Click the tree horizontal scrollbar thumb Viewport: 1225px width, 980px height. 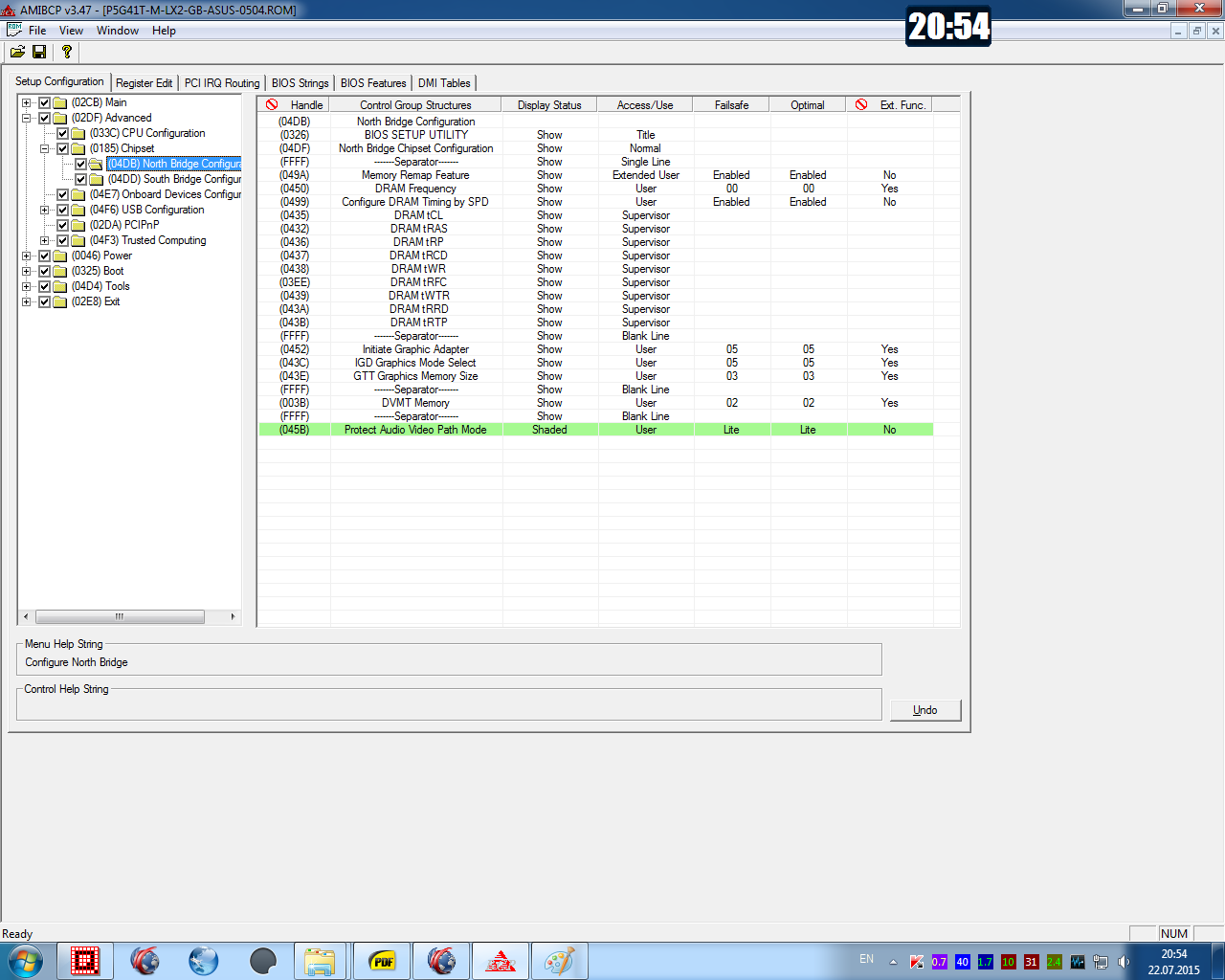pyautogui.click(x=120, y=616)
